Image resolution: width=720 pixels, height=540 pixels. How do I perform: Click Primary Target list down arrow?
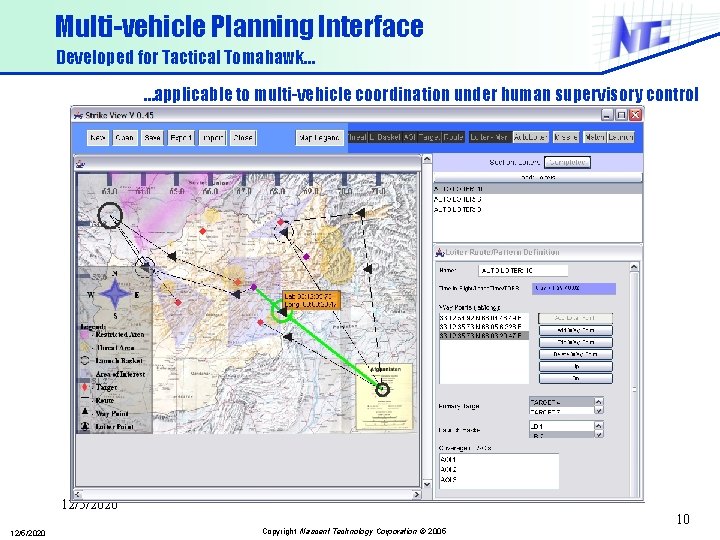pos(598,411)
